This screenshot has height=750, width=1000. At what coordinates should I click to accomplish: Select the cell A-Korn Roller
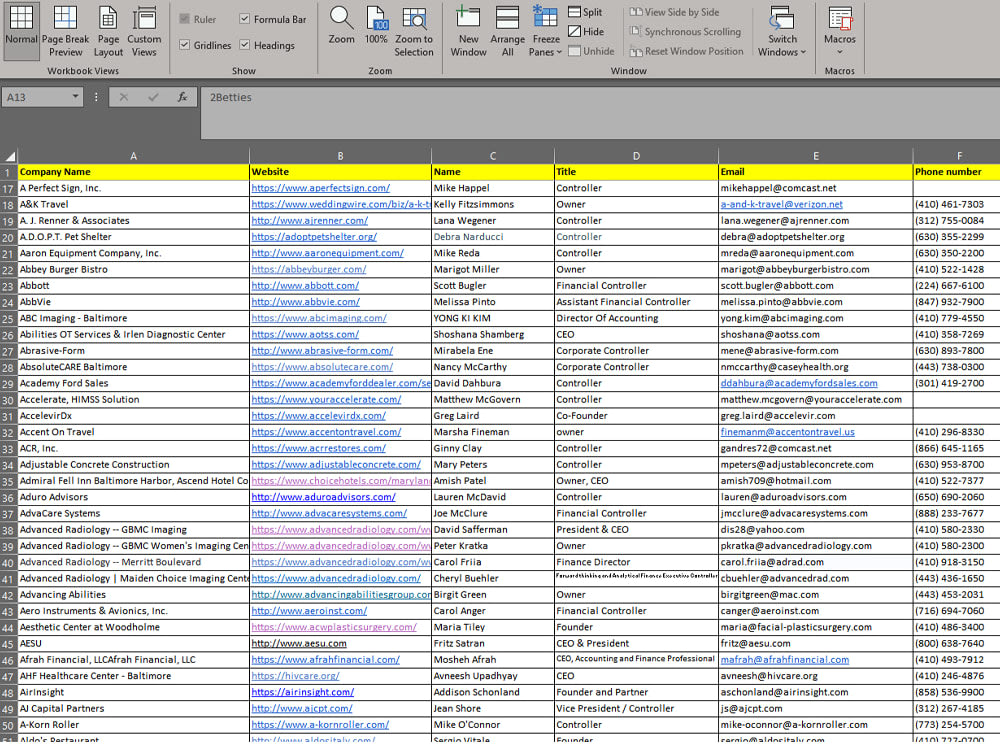click(x=133, y=724)
